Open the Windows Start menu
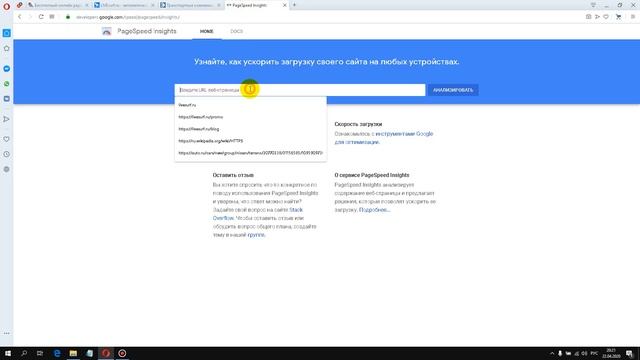The height and width of the screenshot is (360, 640). pyautogui.click(x=7, y=353)
